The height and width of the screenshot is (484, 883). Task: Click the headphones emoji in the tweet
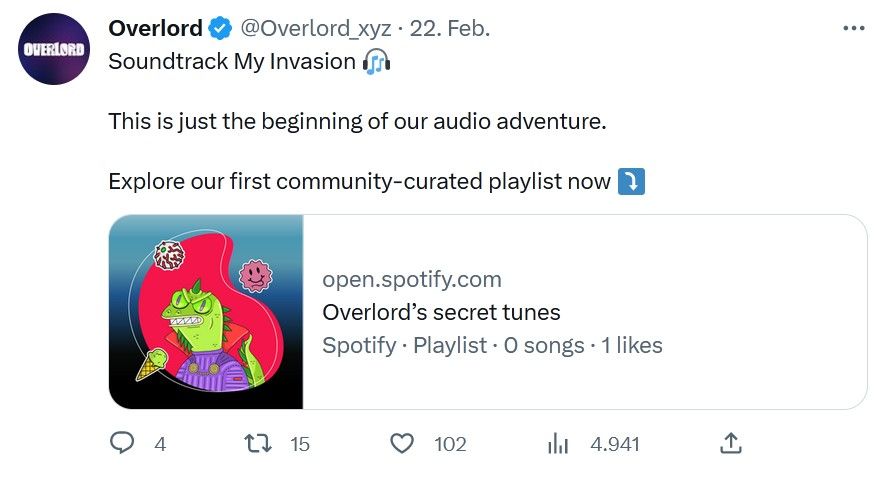pos(377,61)
